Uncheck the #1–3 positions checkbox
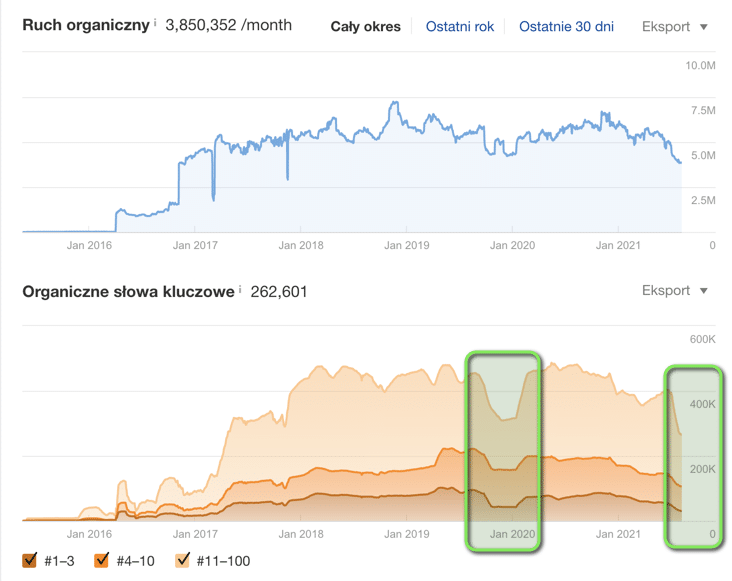This screenshot has height=581, width=732. tap(30, 561)
